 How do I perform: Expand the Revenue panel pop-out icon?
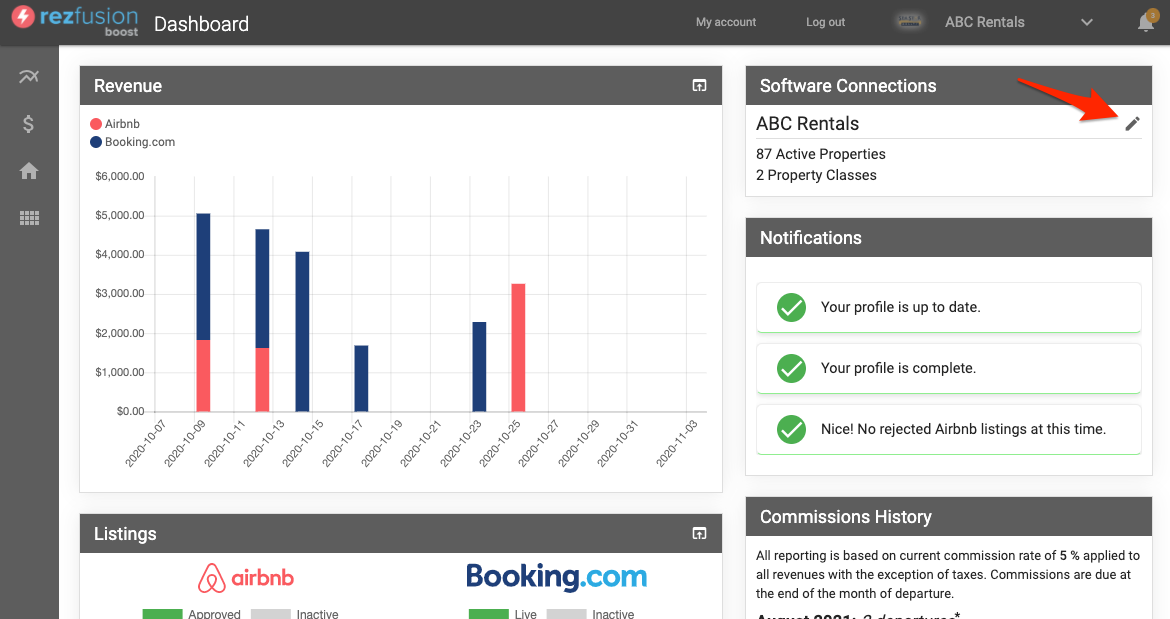699,86
